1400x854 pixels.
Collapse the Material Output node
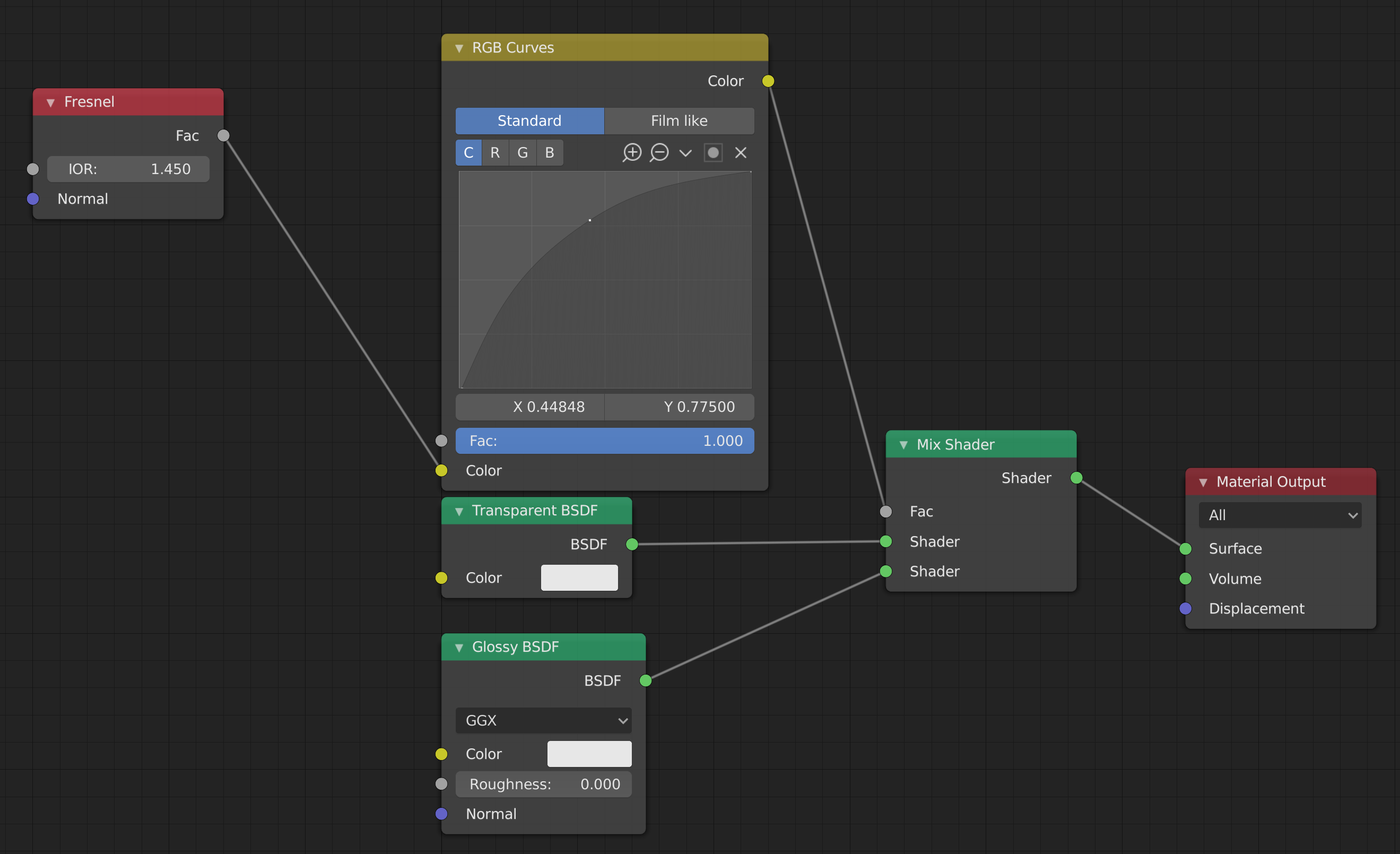[x=1203, y=482]
